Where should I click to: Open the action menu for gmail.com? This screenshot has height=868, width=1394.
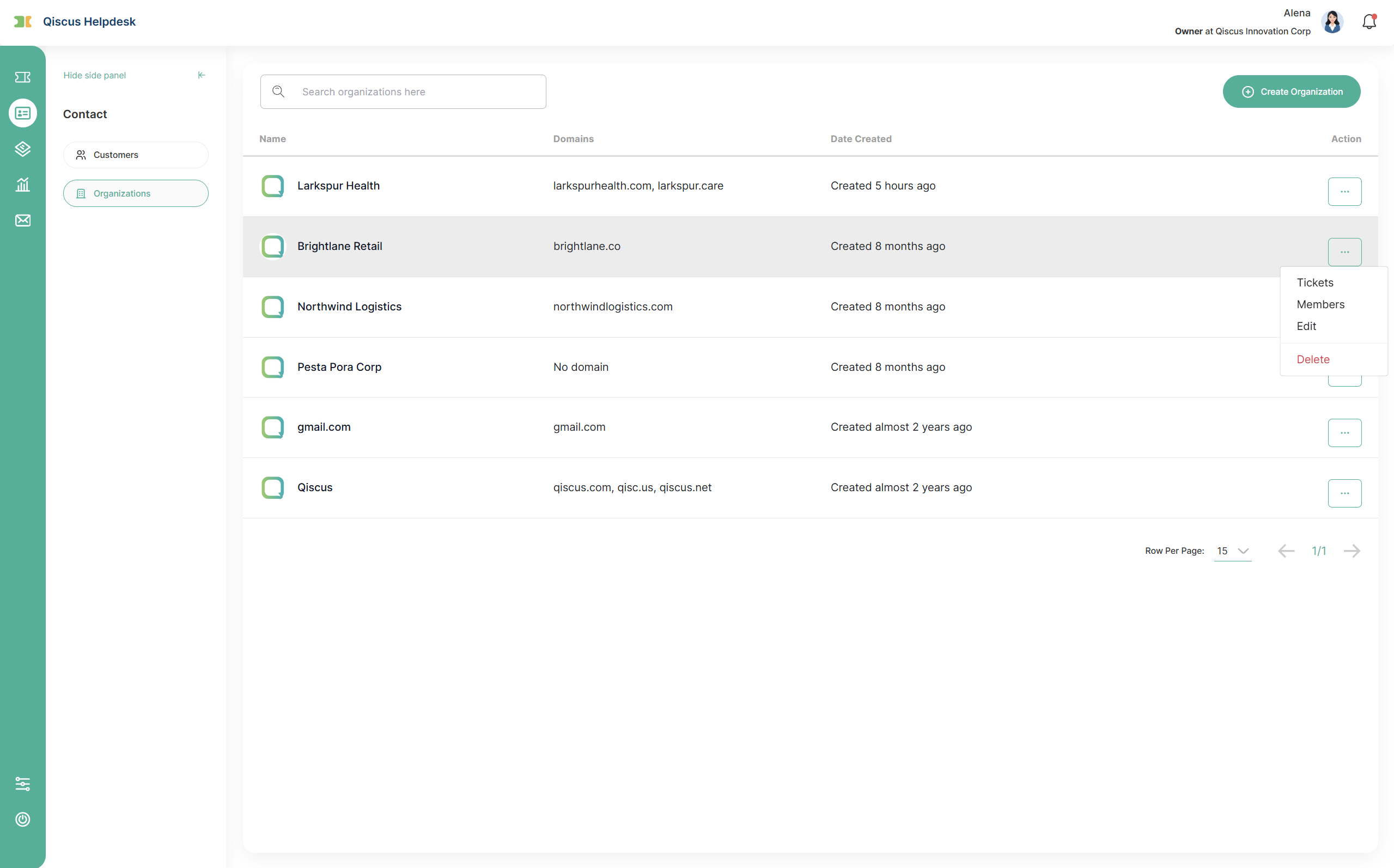tap(1344, 433)
